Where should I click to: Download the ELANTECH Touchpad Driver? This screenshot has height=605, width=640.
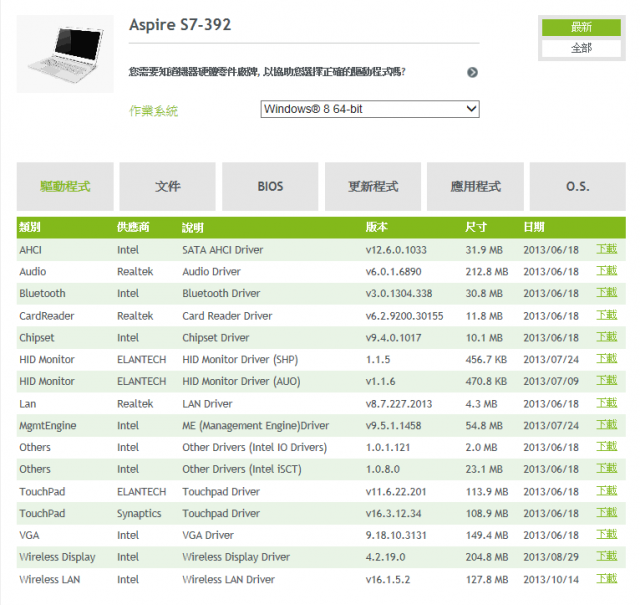(x=607, y=491)
